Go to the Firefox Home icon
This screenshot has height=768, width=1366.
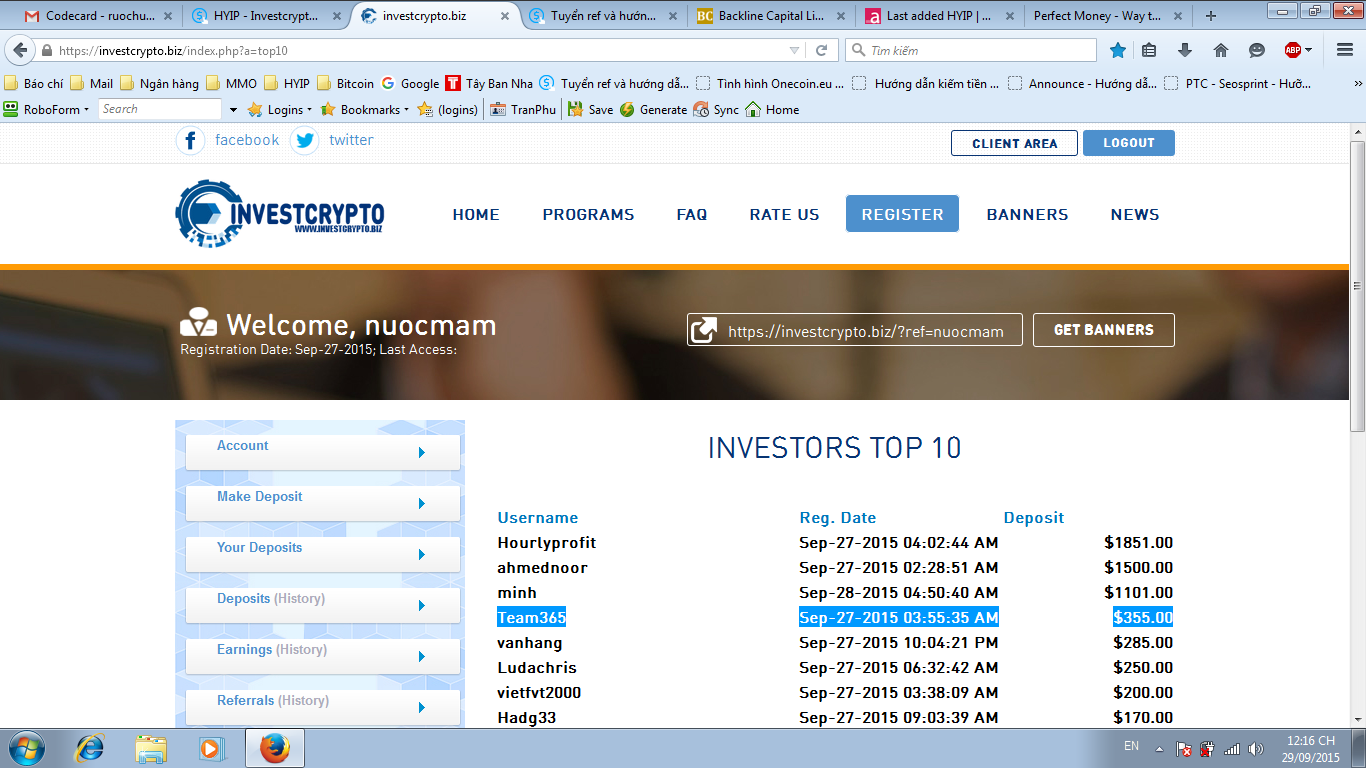1221,50
